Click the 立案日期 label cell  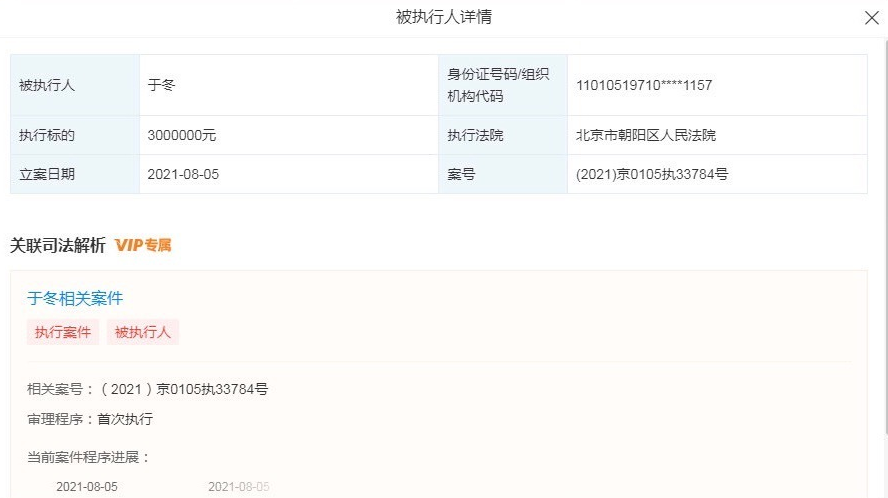pos(75,174)
